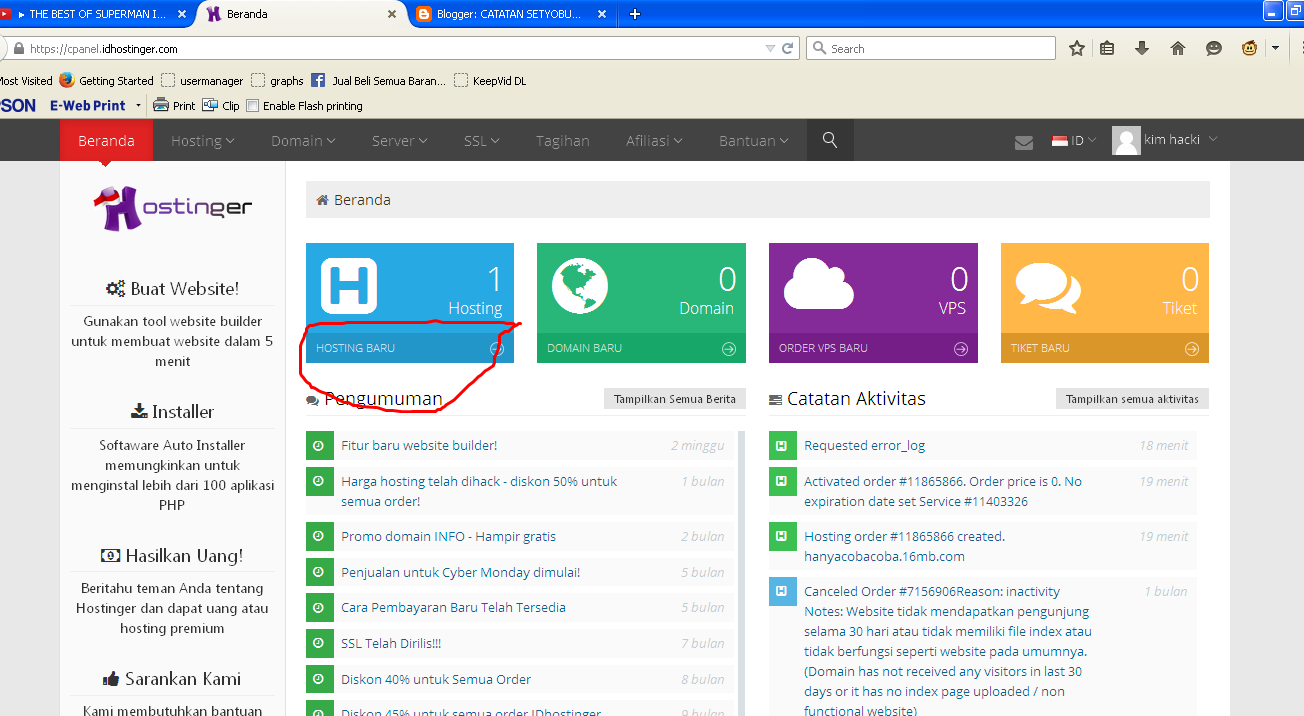Screen dimensions: 1304x716
Task: Click the Pengumuman list vertical scrollbar
Action: [x=741, y=575]
